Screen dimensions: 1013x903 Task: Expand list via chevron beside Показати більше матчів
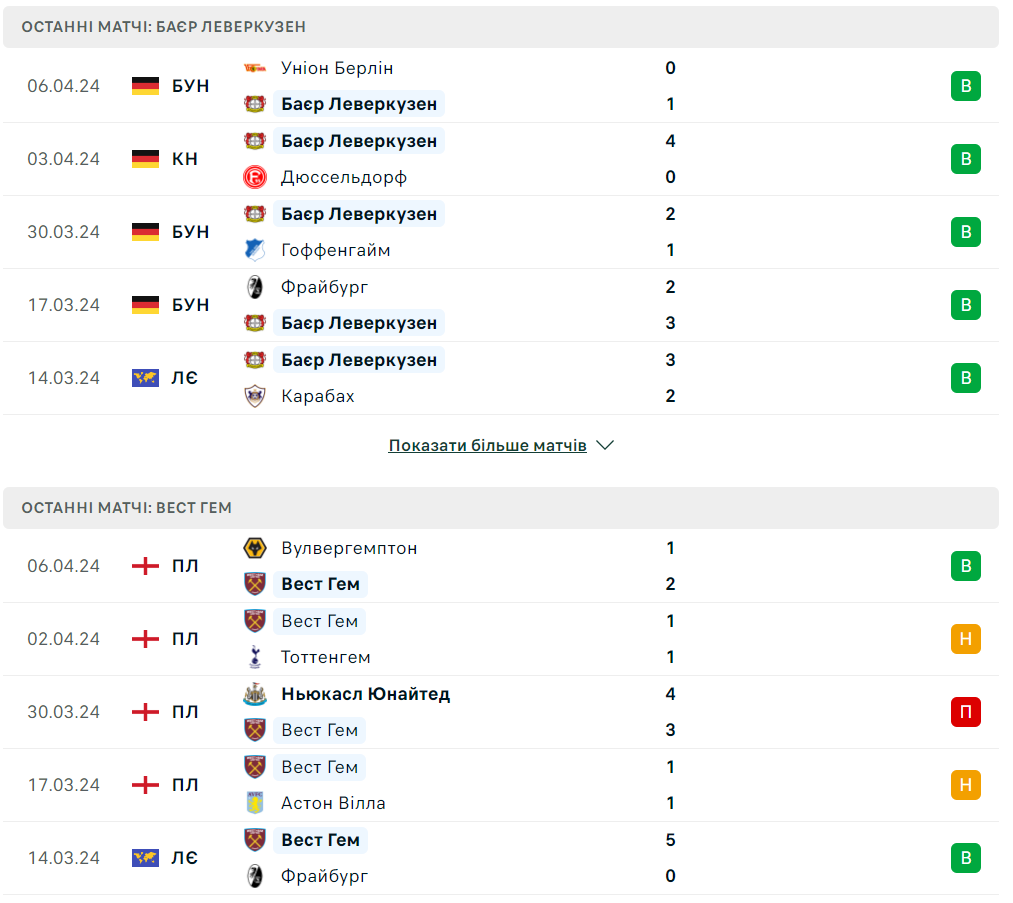[x=605, y=446]
